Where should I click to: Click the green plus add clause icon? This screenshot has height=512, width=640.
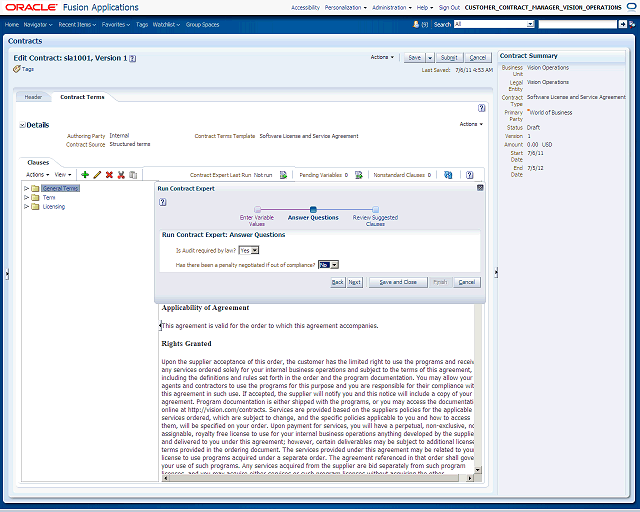[x=85, y=175]
